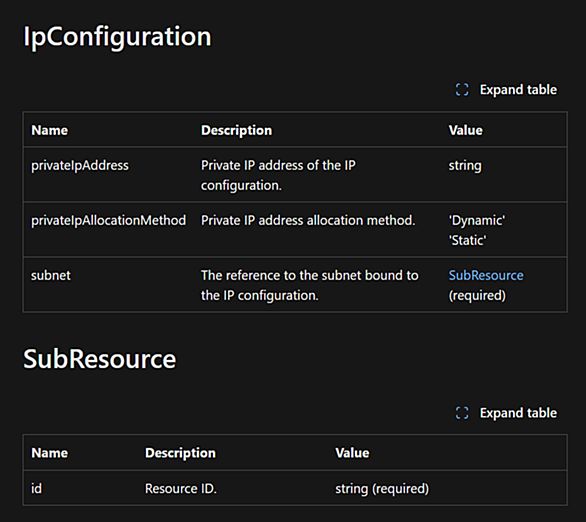The image size is (586, 522).
Task: Expand the IpConfiguration table
Action: tap(506, 90)
